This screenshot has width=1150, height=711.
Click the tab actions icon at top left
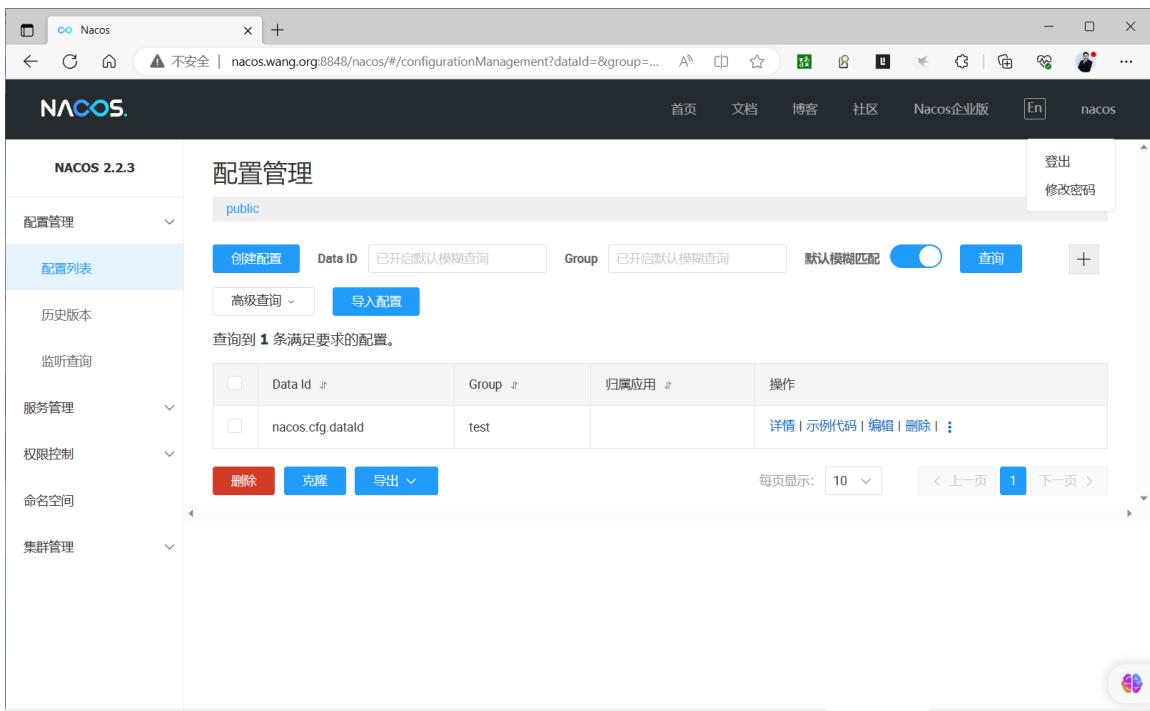tap(27, 30)
